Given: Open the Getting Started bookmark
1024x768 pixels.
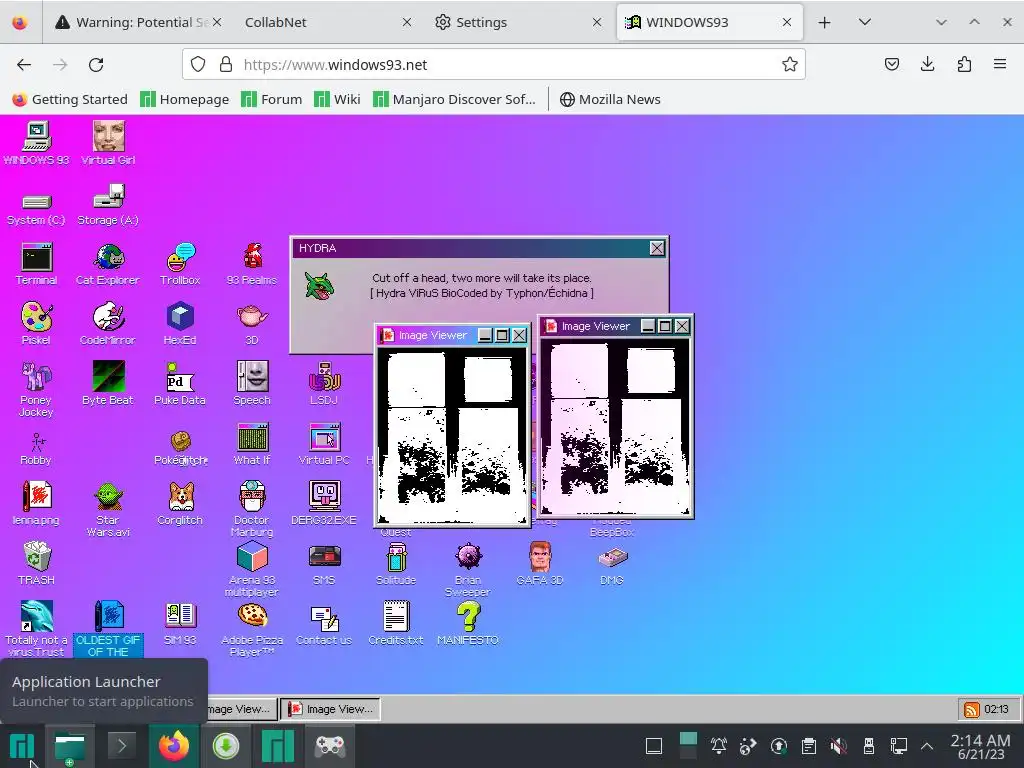Looking at the screenshot, I should pyautogui.click(x=70, y=99).
